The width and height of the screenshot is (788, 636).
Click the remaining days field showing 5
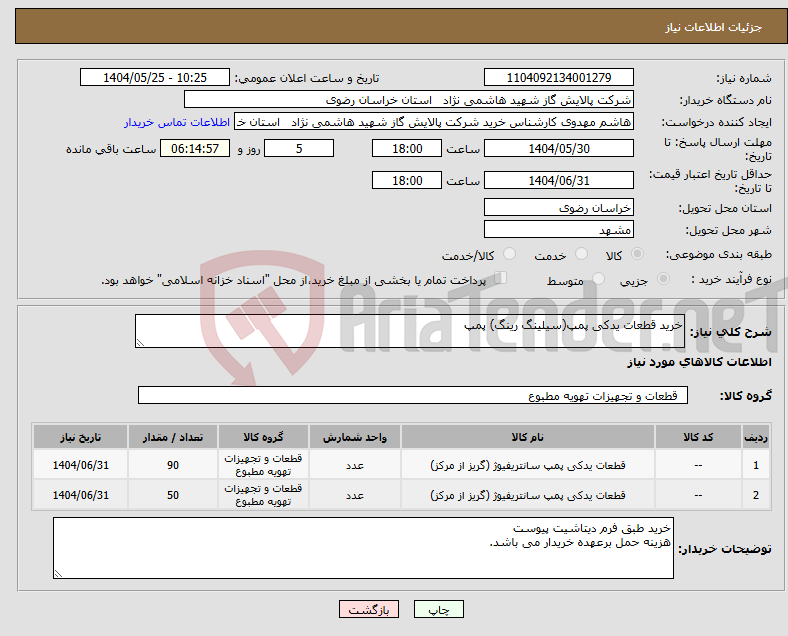[299, 148]
